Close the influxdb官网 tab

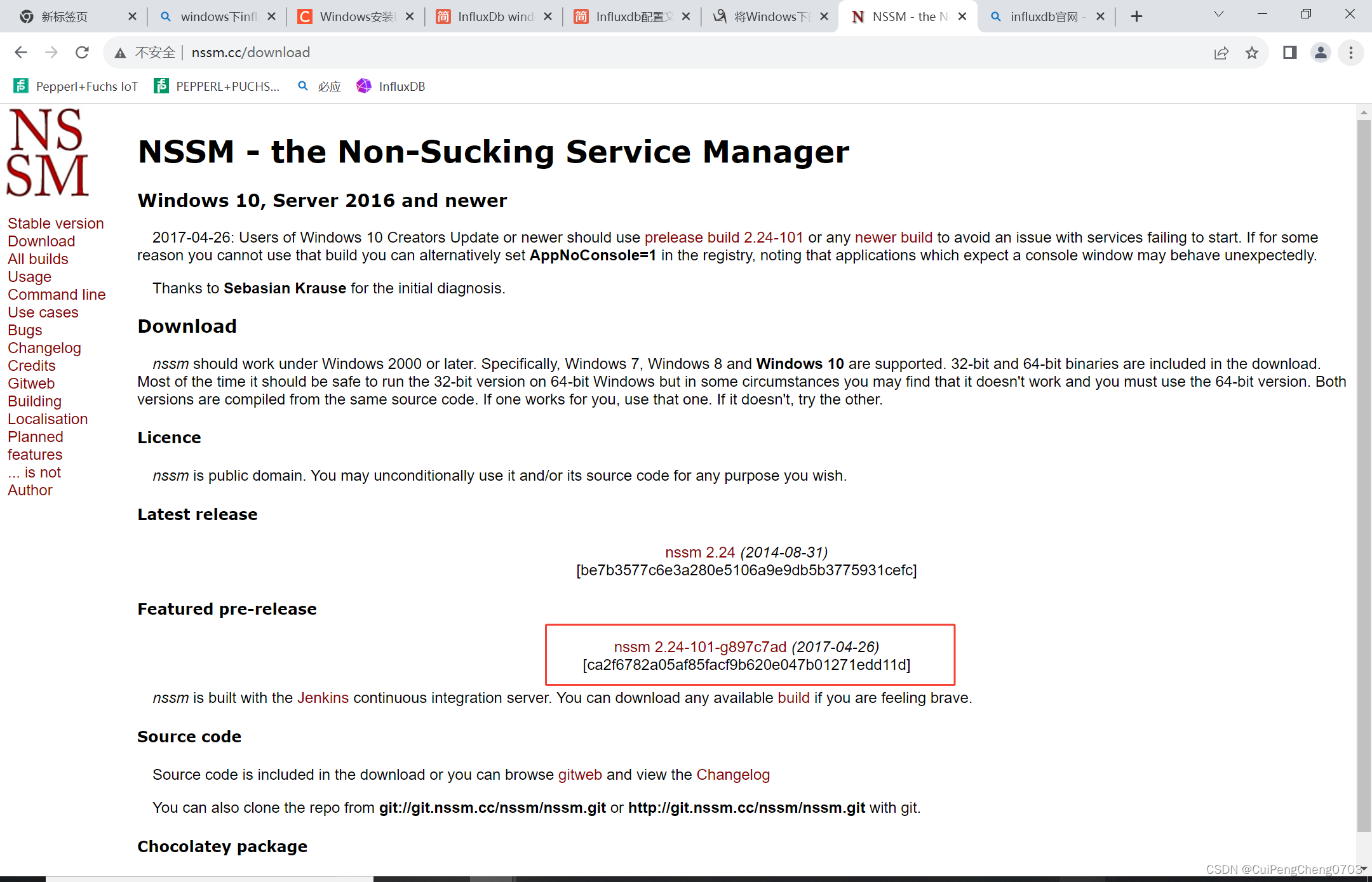[x=1100, y=17]
